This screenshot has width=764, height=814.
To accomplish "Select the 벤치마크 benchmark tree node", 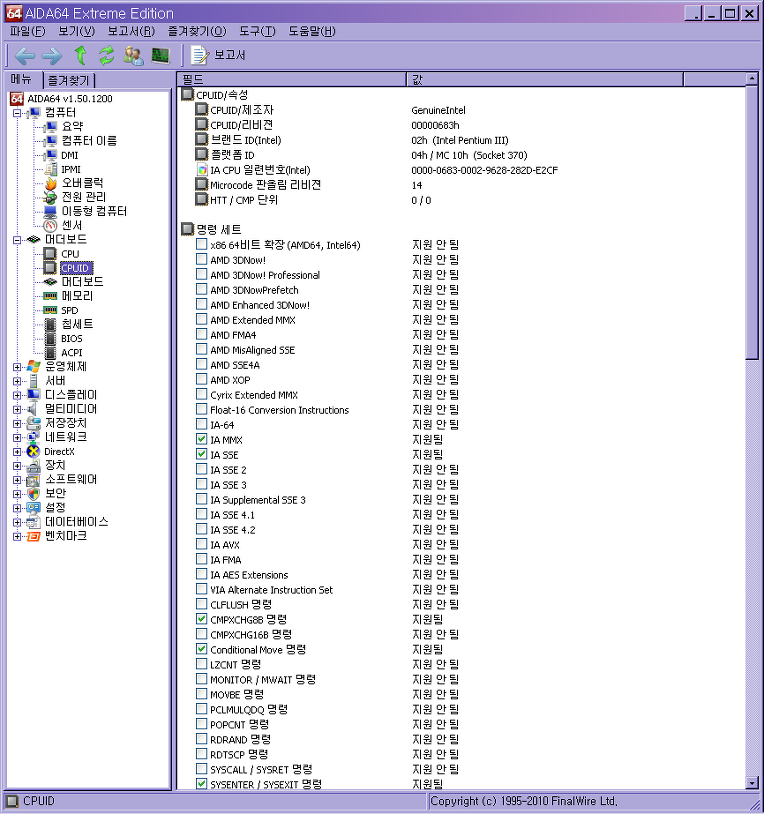I will (x=66, y=536).
